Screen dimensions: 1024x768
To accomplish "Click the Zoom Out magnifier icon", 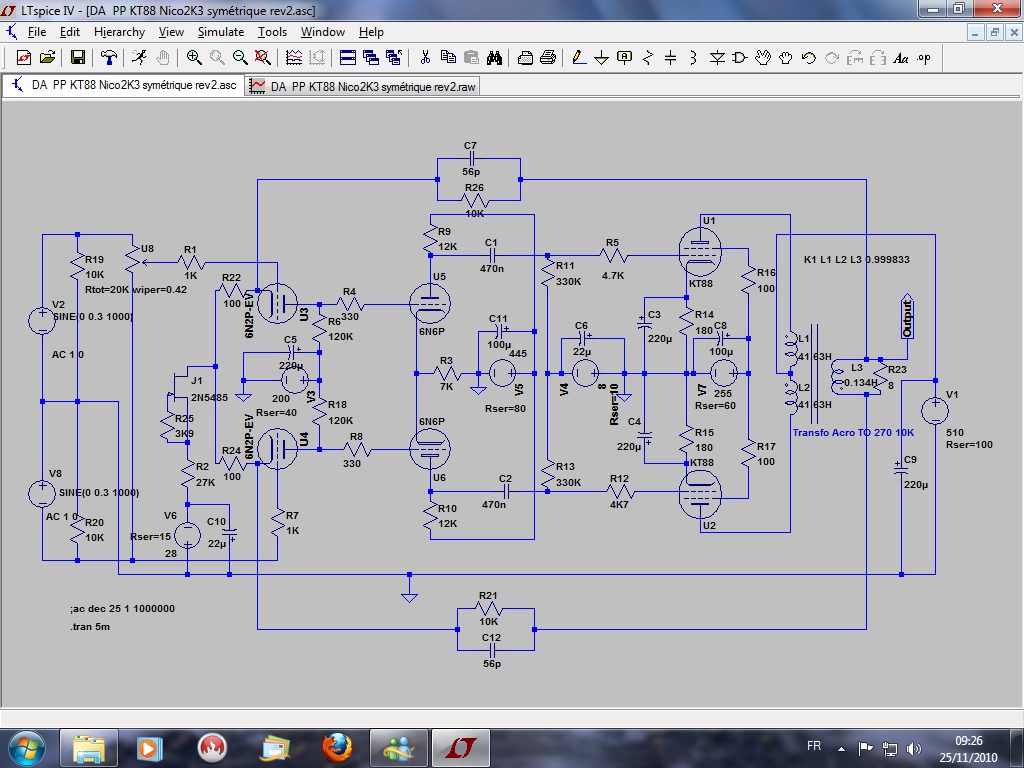I will click(240, 58).
